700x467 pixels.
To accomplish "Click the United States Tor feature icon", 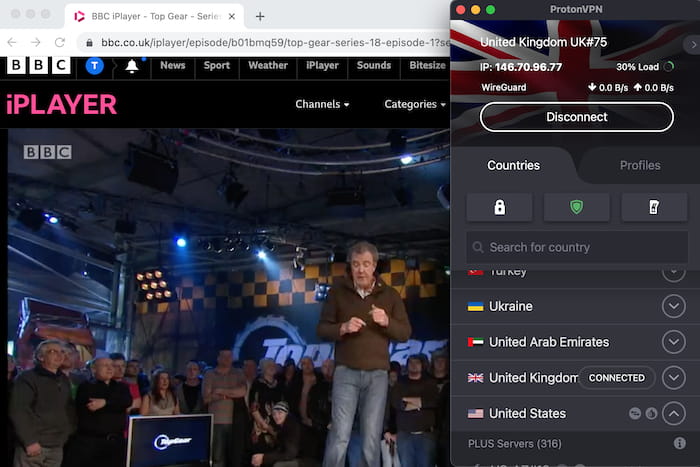I will [651, 413].
